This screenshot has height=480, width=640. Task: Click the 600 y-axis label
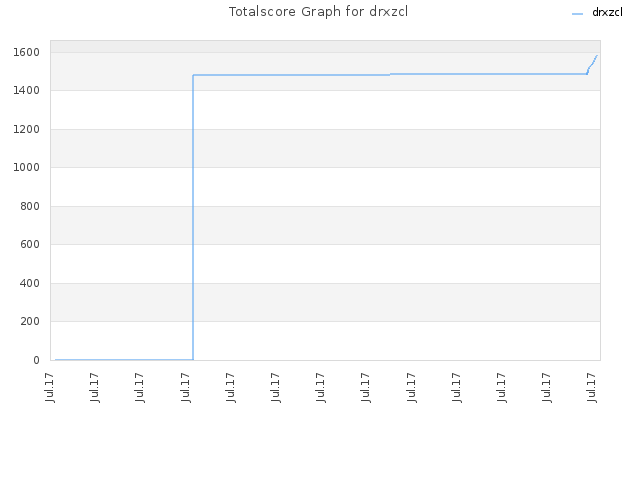(x=30, y=244)
